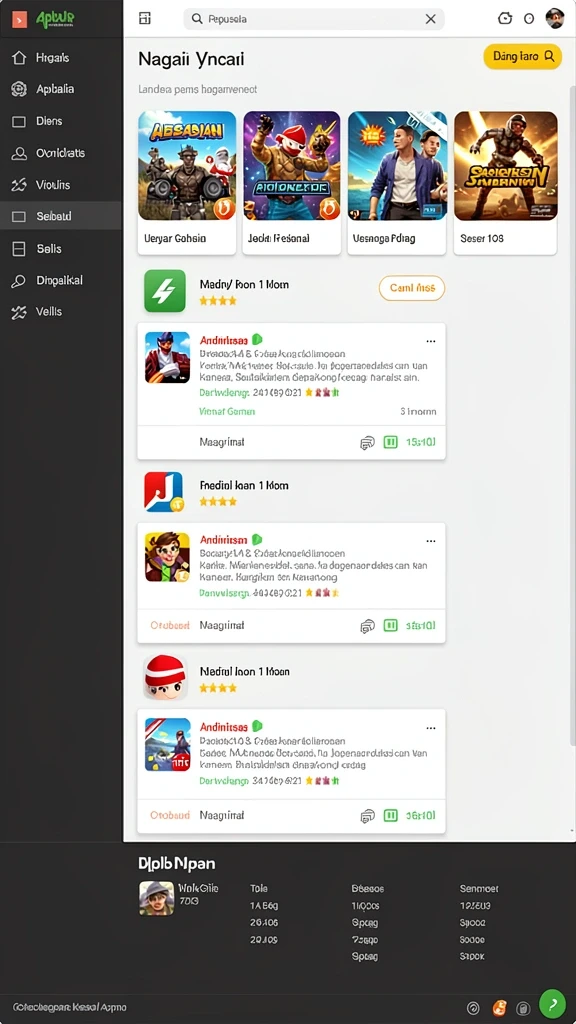Open the three-dot menu on third Andintsaa card

coord(430,728)
